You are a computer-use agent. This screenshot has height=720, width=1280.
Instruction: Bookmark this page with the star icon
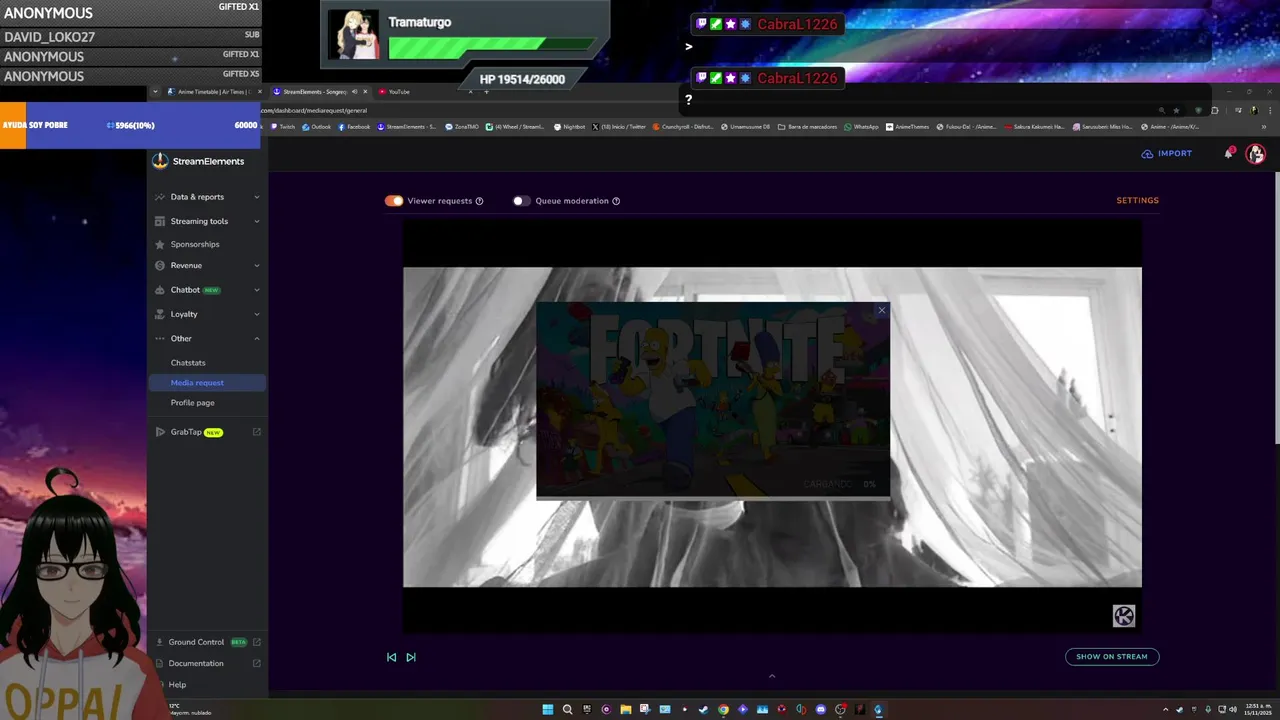click(1176, 110)
